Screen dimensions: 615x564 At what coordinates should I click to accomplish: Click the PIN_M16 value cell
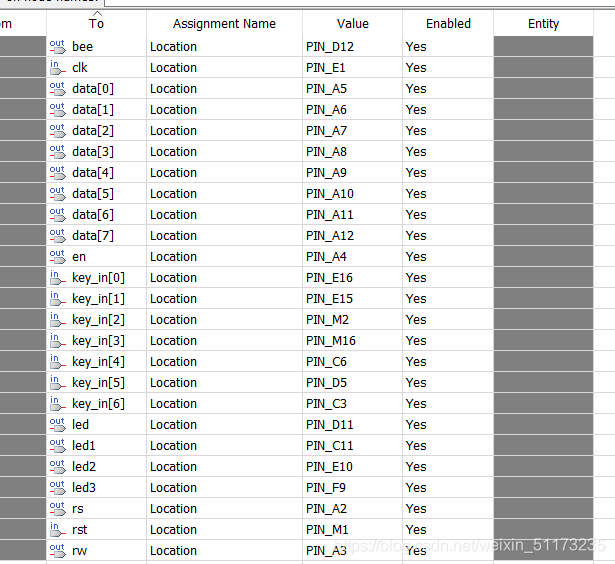point(353,341)
